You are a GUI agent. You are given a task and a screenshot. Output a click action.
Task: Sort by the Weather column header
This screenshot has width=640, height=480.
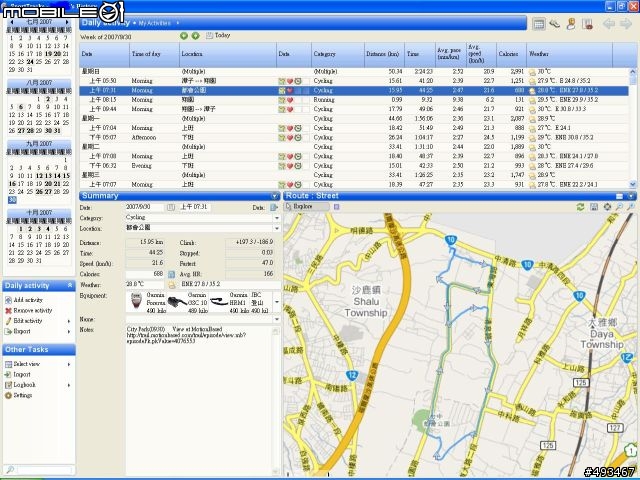[x=569, y=54]
